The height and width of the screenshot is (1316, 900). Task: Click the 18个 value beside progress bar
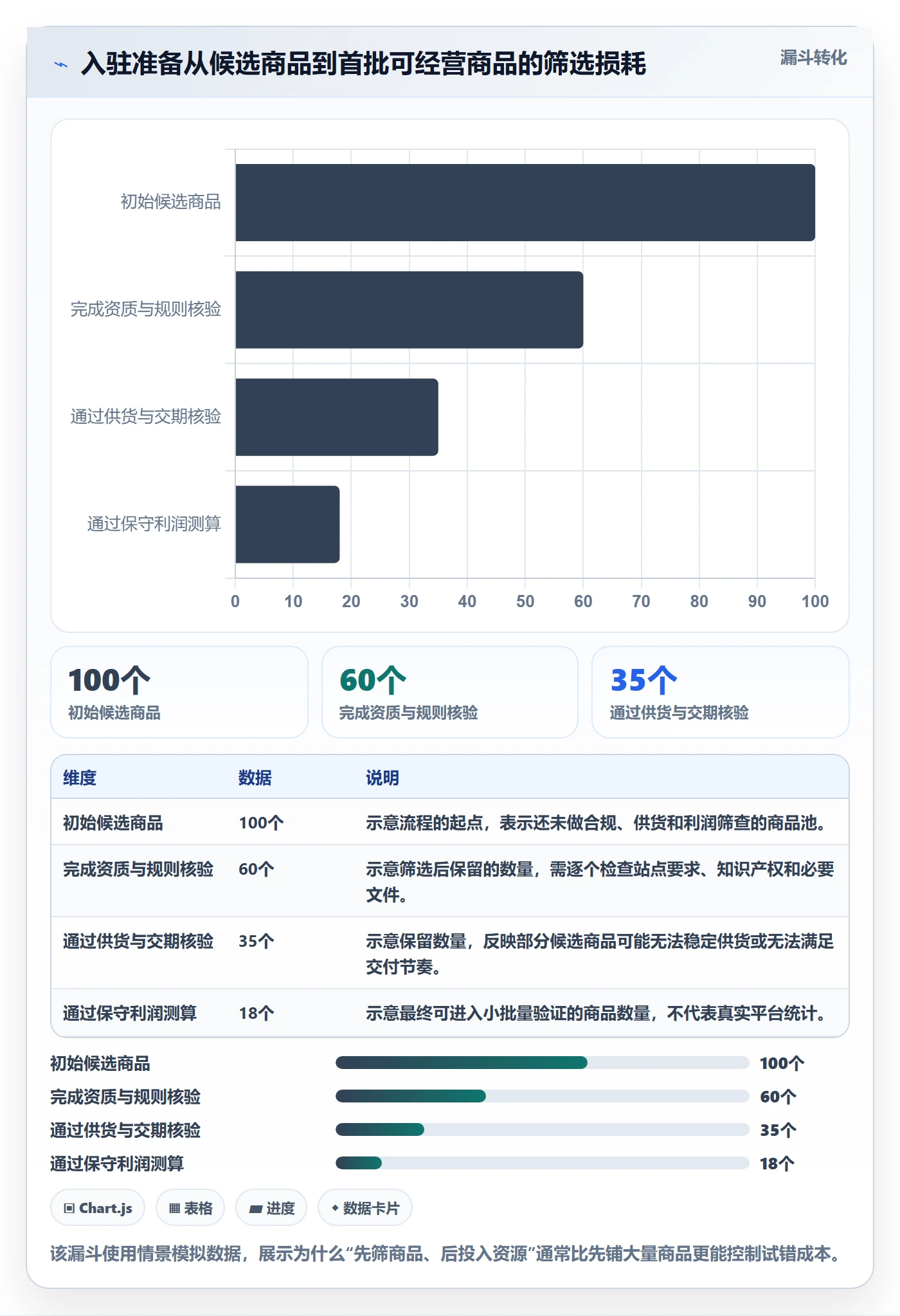(x=777, y=1164)
